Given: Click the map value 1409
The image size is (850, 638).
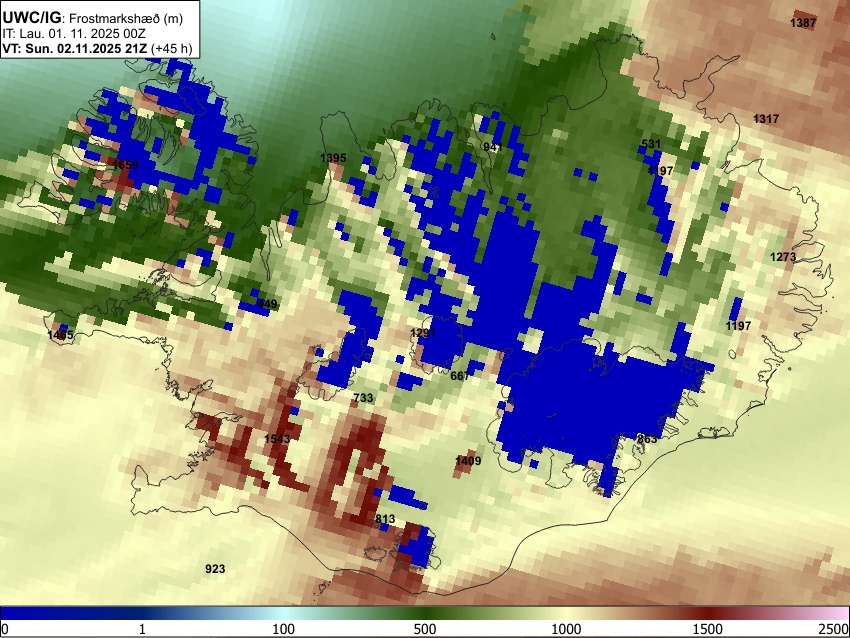Looking at the screenshot, I should coord(468,461).
